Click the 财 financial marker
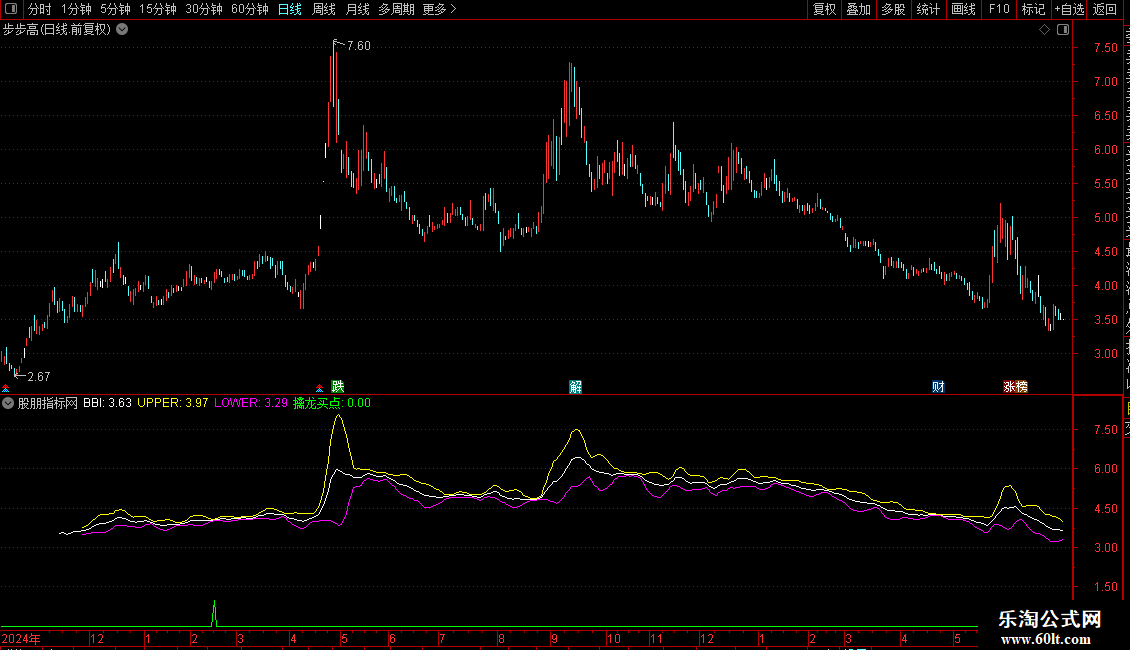Viewport: 1130px width, 650px height. (x=938, y=387)
